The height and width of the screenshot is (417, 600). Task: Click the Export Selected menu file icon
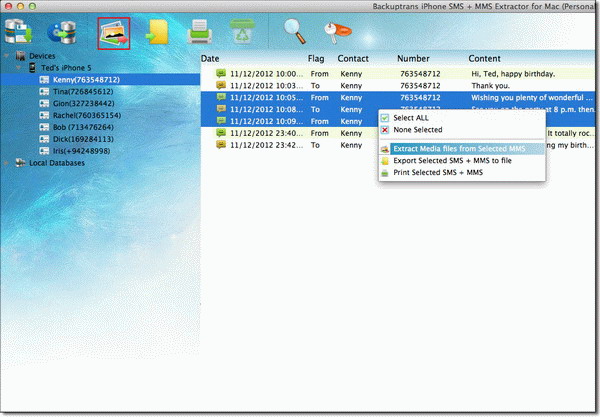(x=385, y=161)
